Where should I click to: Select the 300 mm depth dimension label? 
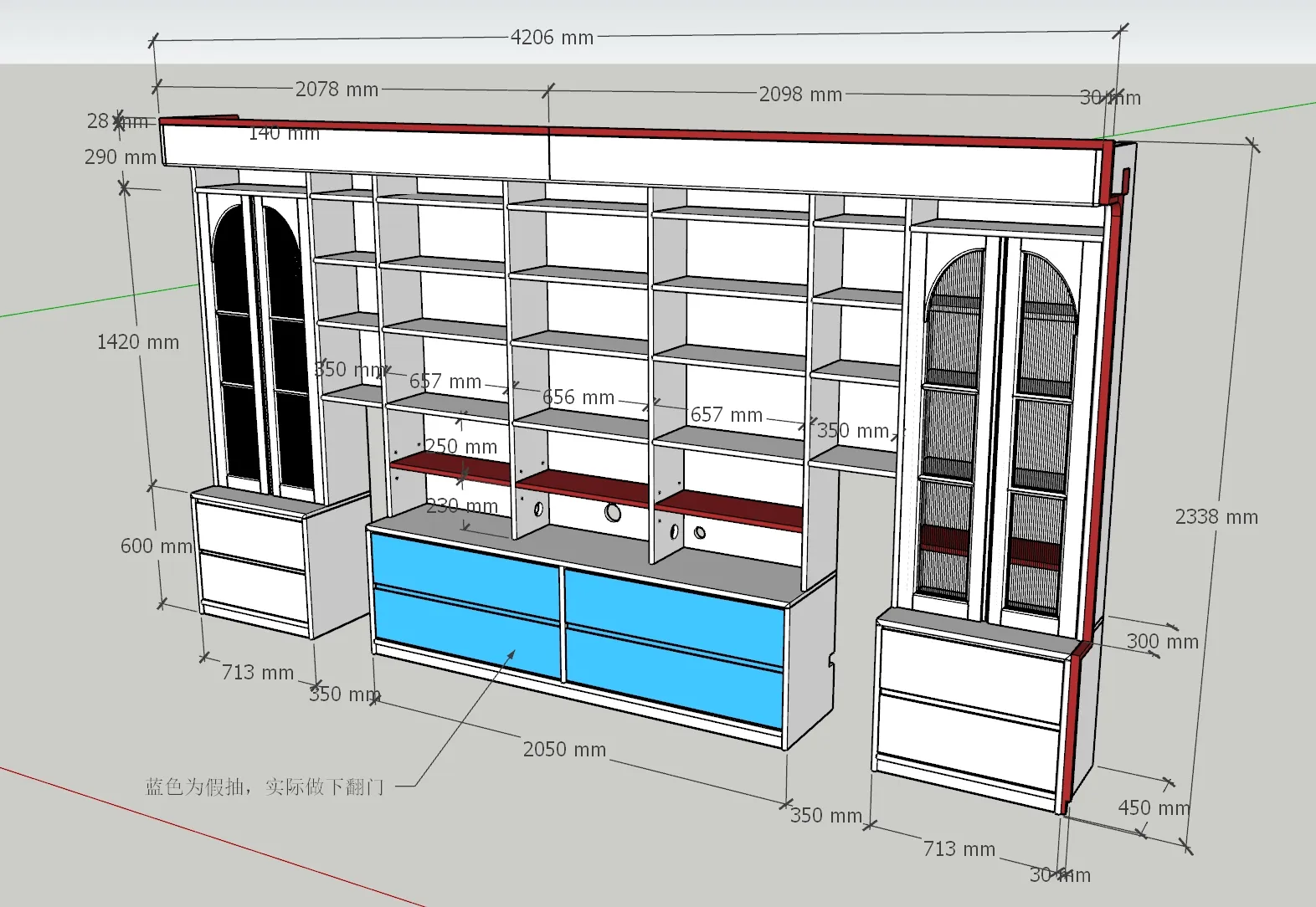[1162, 642]
